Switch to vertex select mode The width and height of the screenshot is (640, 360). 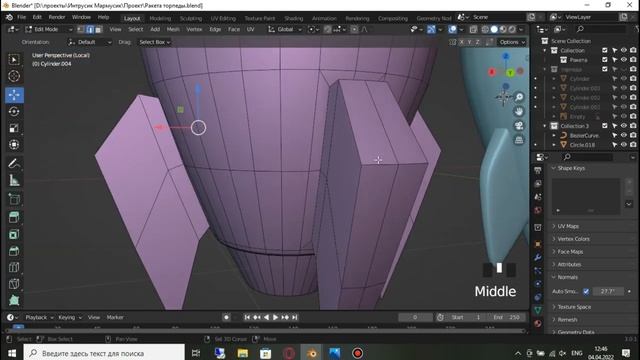pos(81,29)
